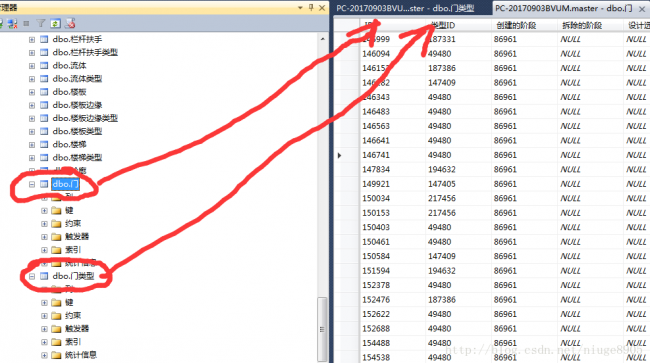Collapse the dbo.门类型 table node
The height and width of the screenshot is (363, 650).
click(x=32, y=276)
